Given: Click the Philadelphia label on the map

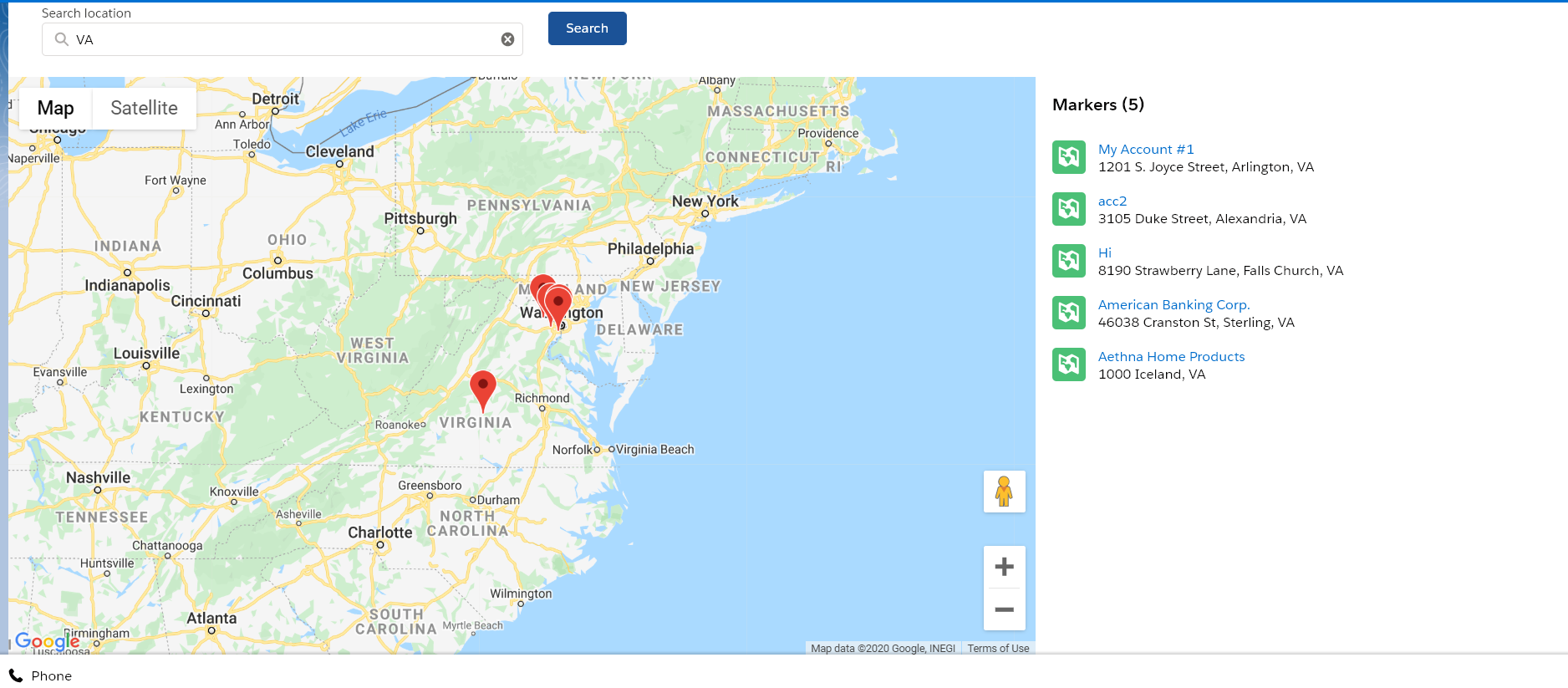Looking at the screenshot, I should coord(650,248).
